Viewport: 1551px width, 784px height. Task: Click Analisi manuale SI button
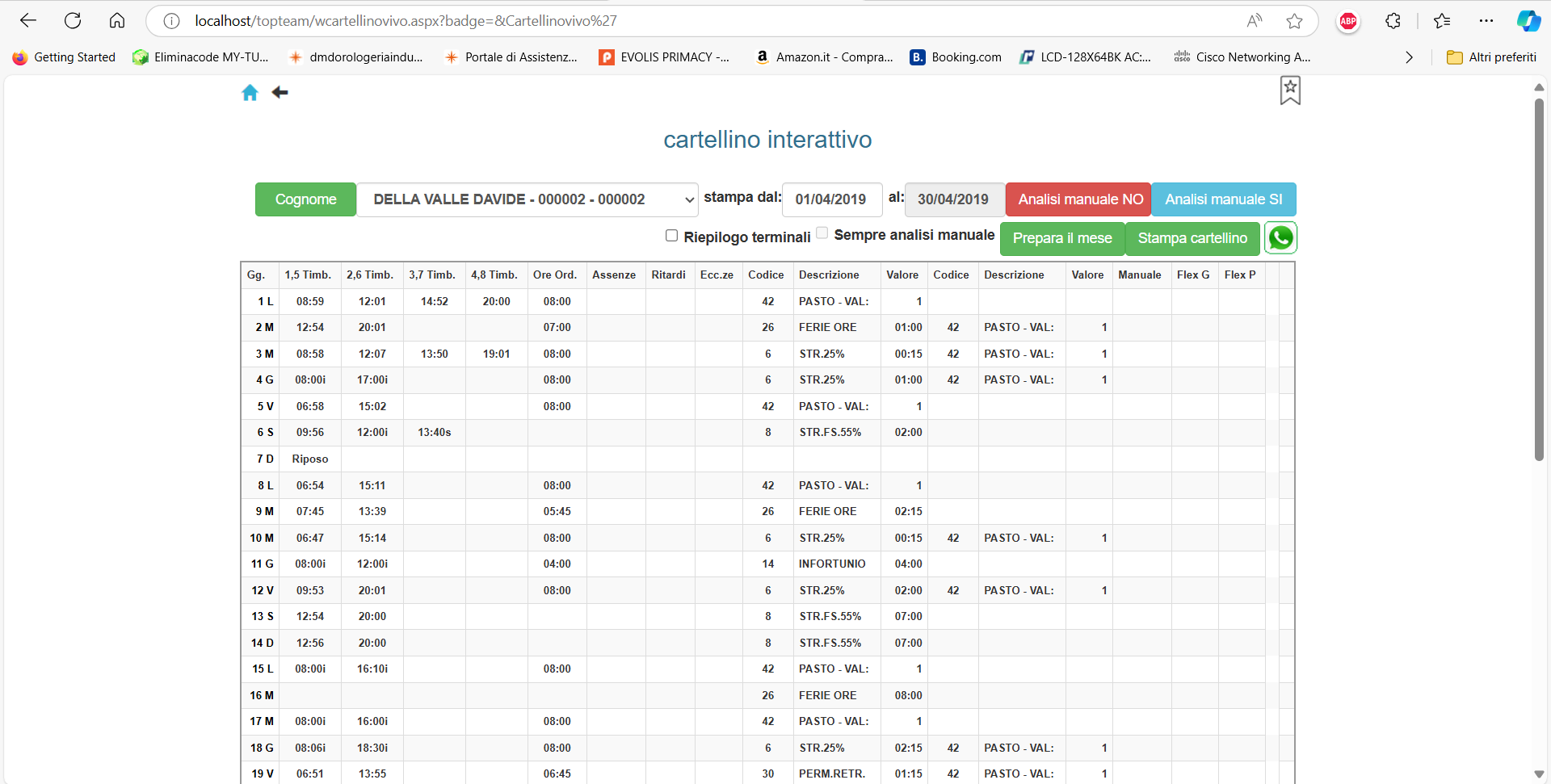coord(1224,199)
